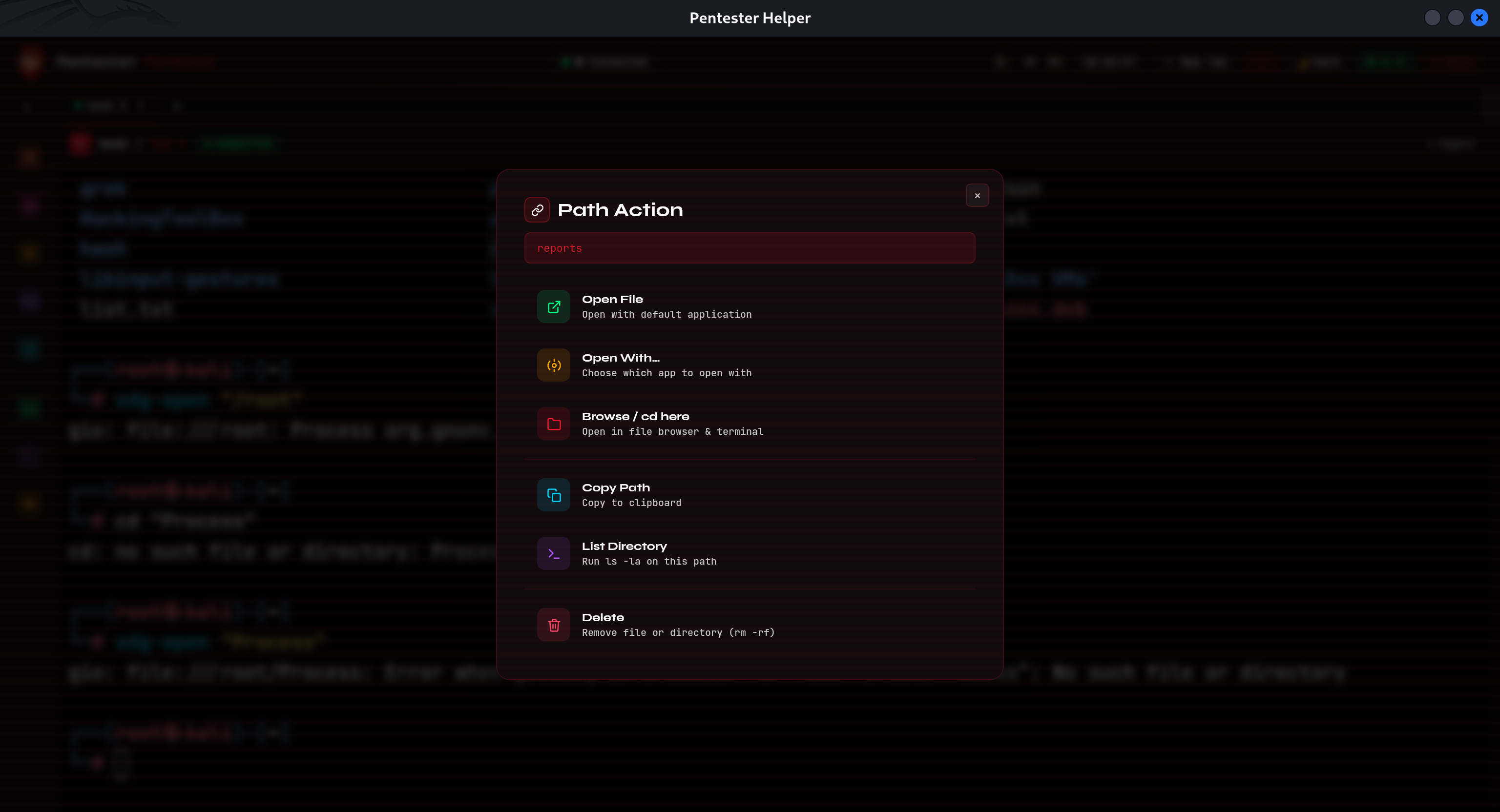Click the link icon beside Path Action

click(537, 210)
